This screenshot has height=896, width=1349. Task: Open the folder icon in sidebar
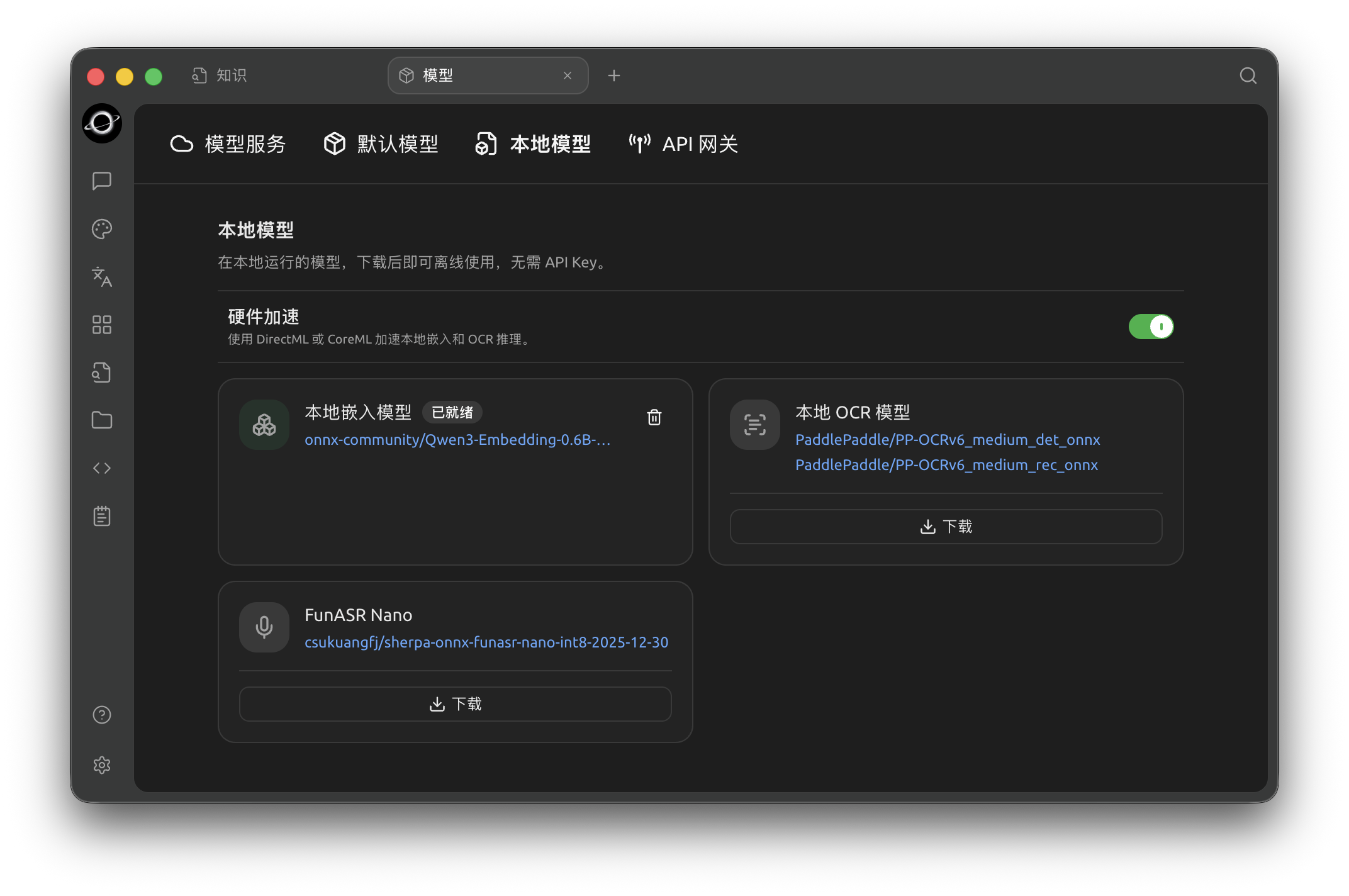coord(102,420)
